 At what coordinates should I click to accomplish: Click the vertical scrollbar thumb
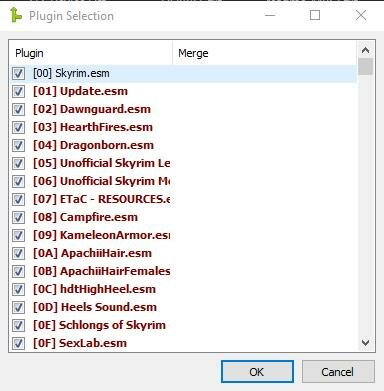(366, 67)
